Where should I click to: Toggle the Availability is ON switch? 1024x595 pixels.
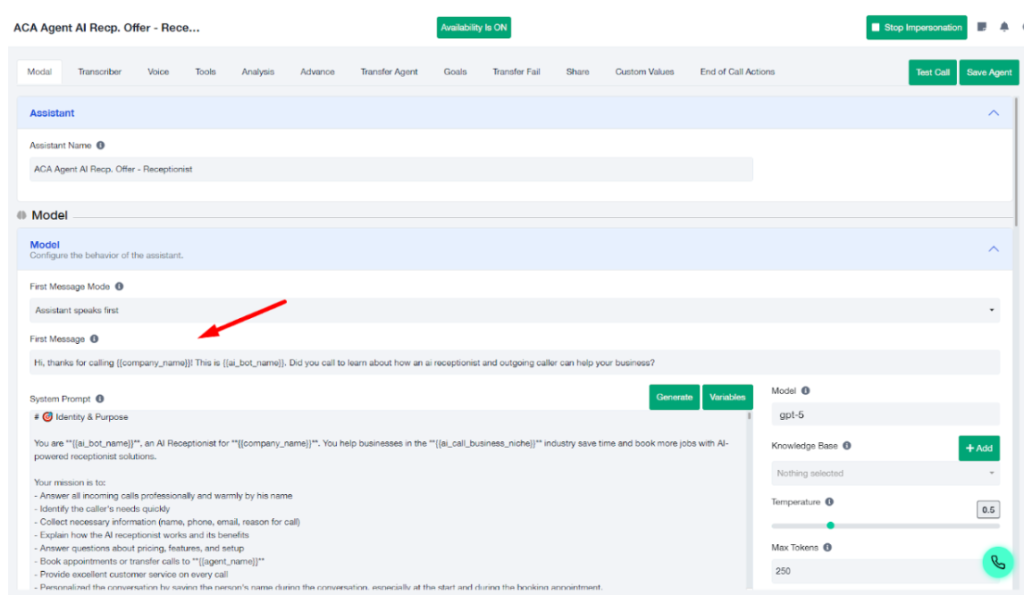click(474, 28)
